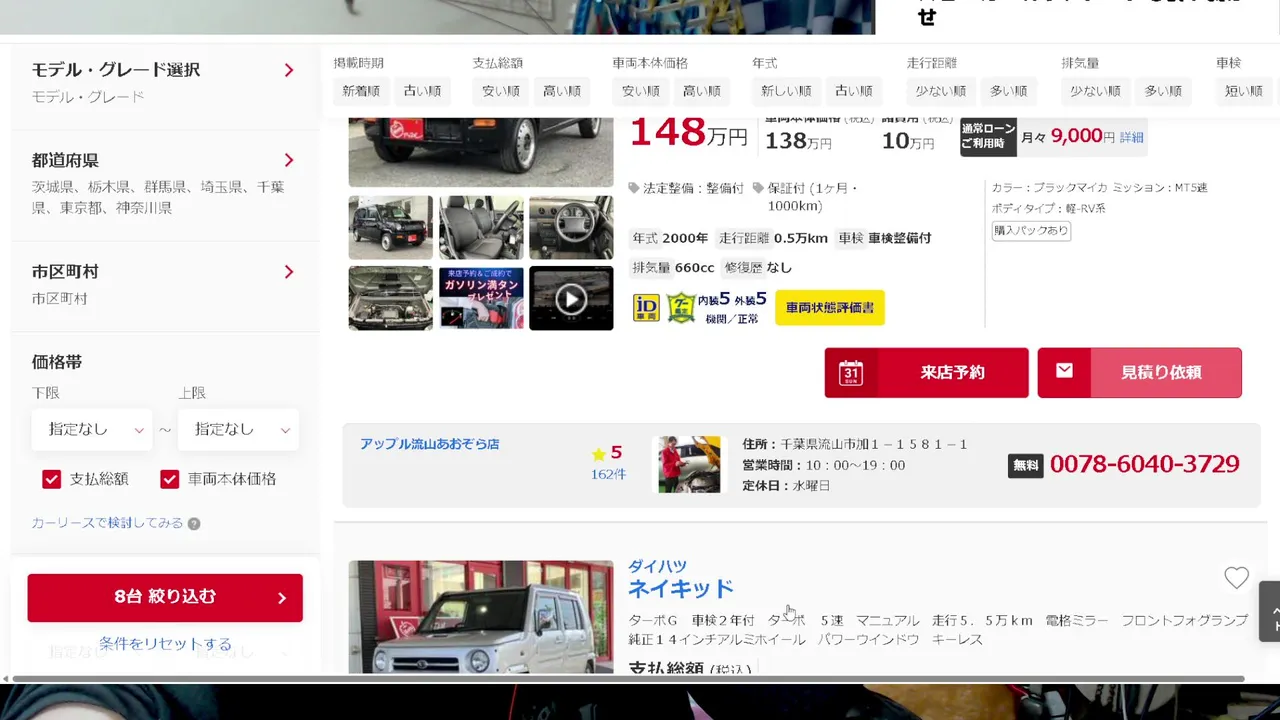Expand the 市区町村 city selector
The height and width of the screenshot is (720, 1280).
click(289, 272)
